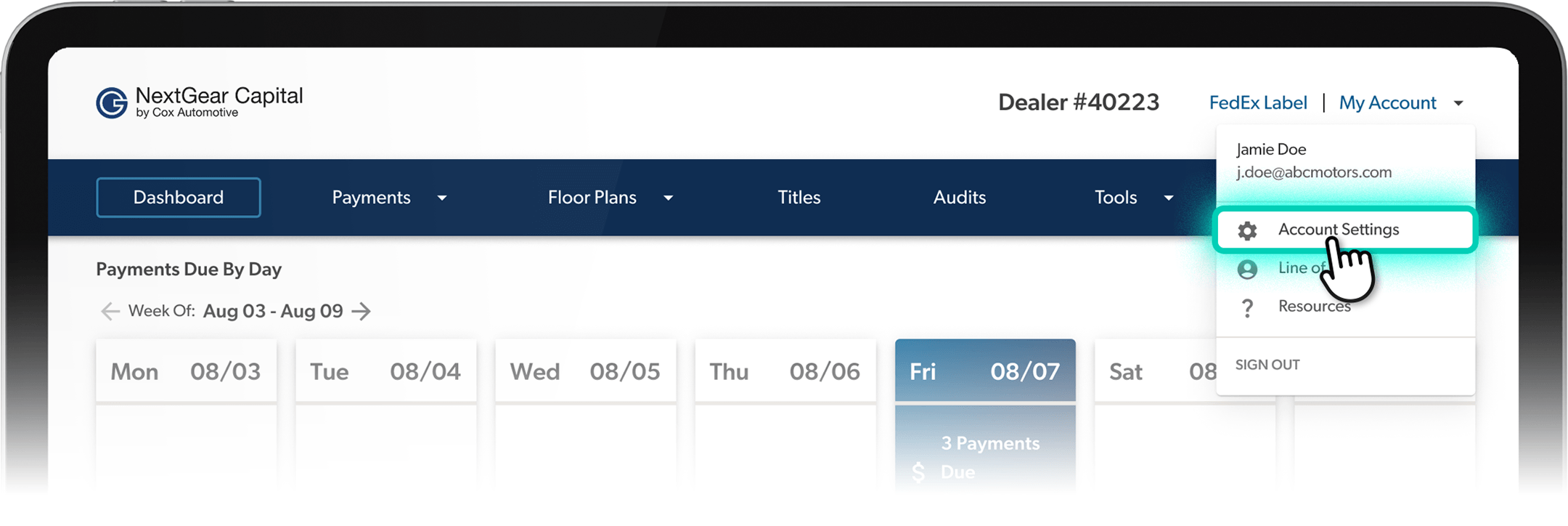
Task: Click the 3 Payments Due text
Action: (990, 458)
